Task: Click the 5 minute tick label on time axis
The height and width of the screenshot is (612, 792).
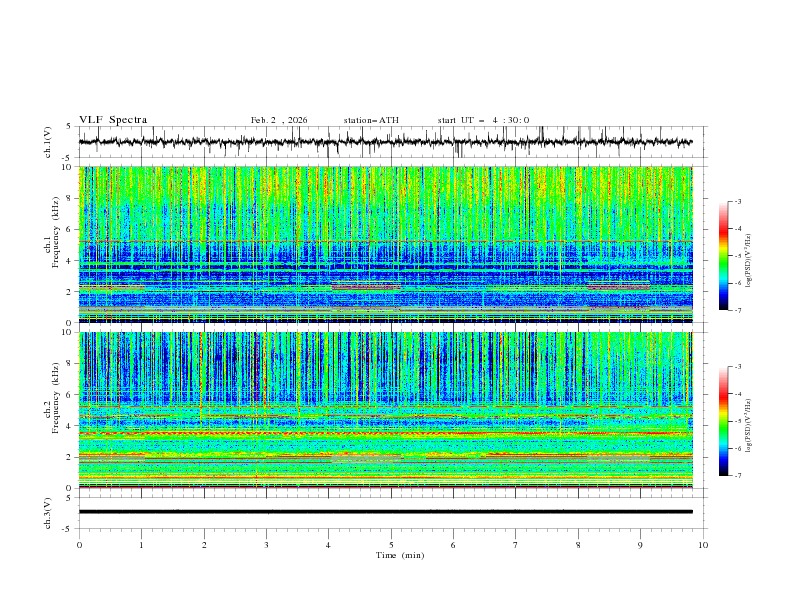Action: (391, 545)
